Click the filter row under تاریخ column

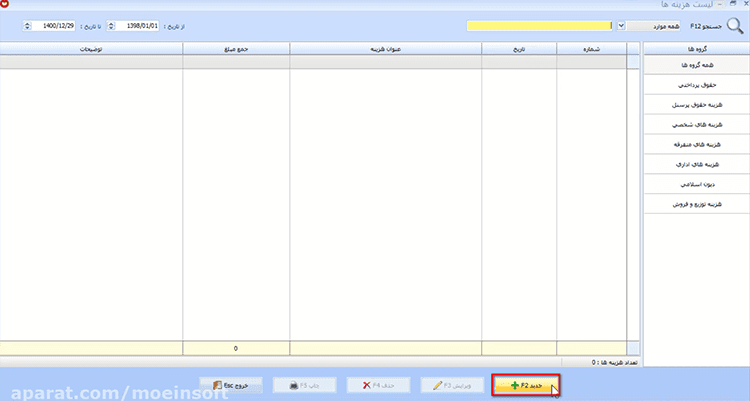519,62
